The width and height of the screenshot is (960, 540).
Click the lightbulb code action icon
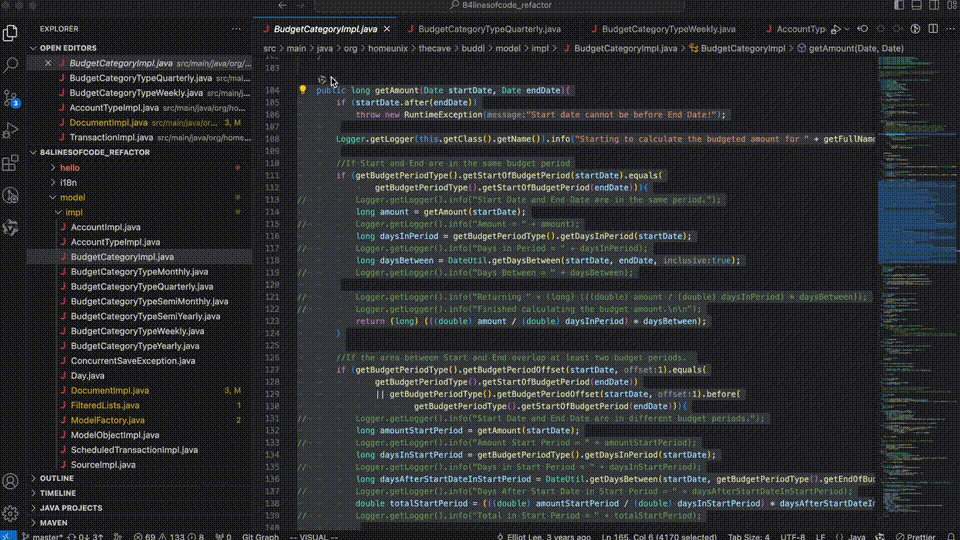(x=302, y=90)
